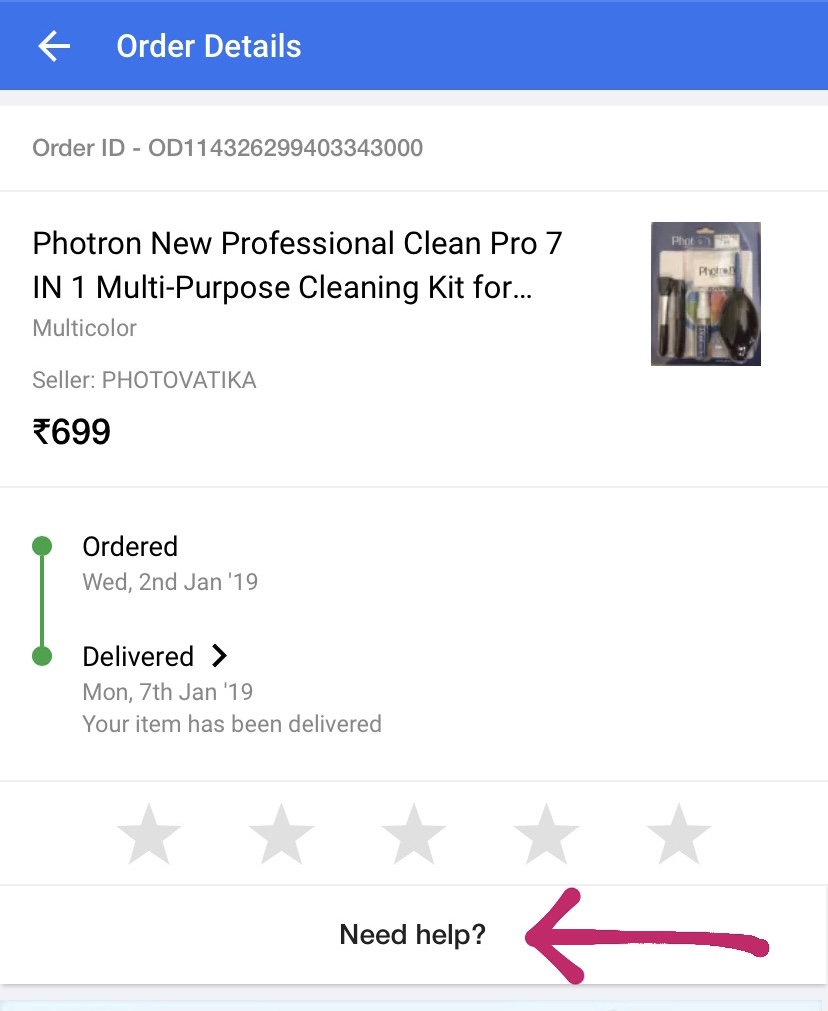
Task: Open the Photron cleaning kit product title
Action: 298,266
